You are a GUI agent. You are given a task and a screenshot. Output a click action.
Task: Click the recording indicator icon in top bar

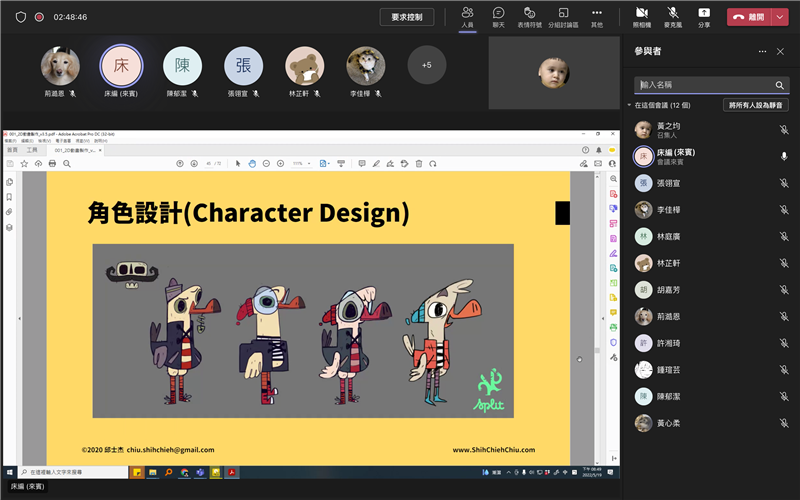39,17
